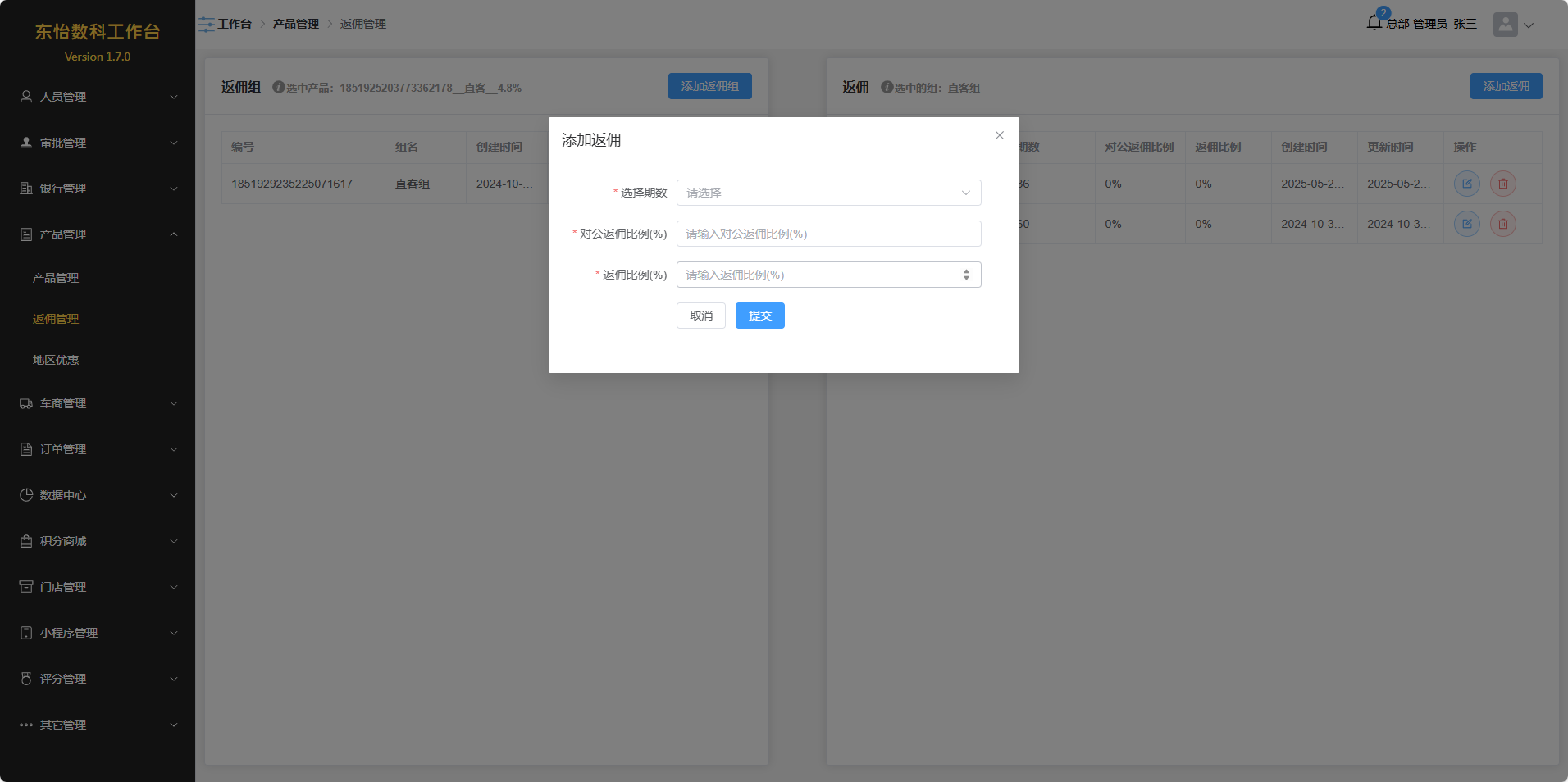Collapse the 产品管理 sidebar menu
Viewport: 1568px width, 782px height.
pyautogui.click(x=98, y=234)
